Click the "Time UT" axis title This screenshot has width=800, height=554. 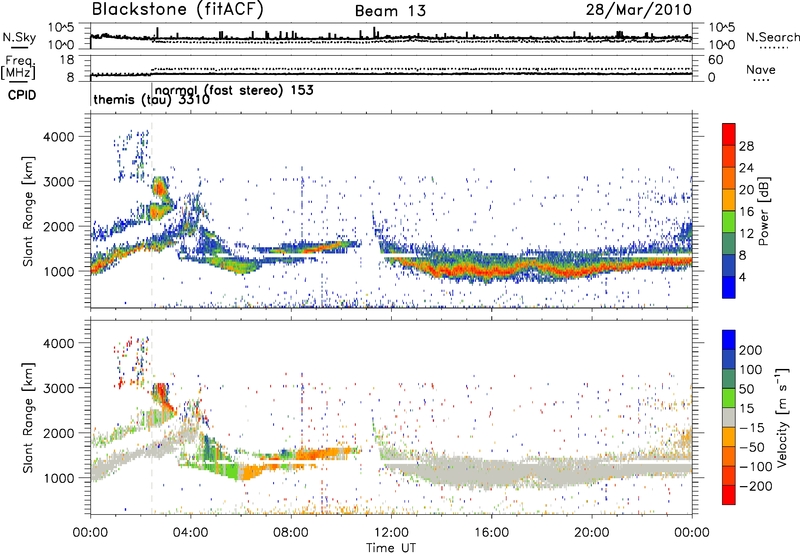391,548
